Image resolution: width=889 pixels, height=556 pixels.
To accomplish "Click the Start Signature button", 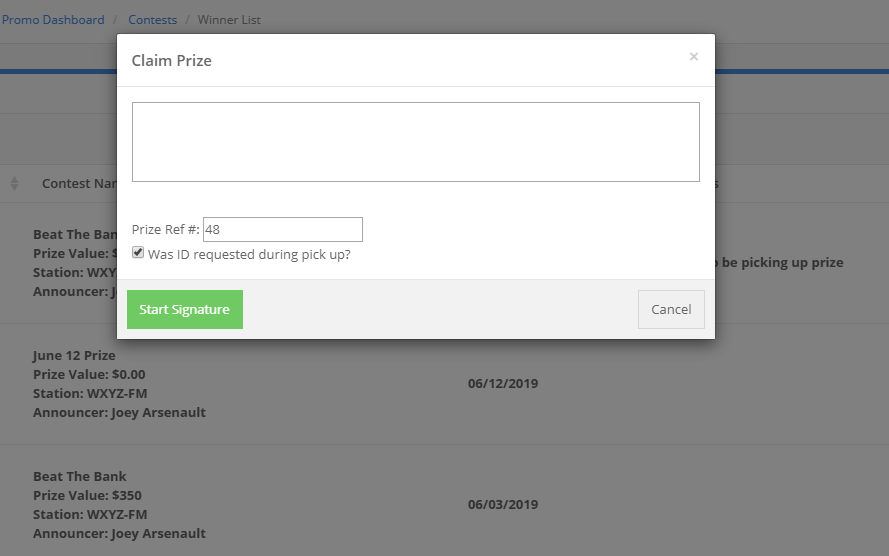I will [x=185, y=310].
